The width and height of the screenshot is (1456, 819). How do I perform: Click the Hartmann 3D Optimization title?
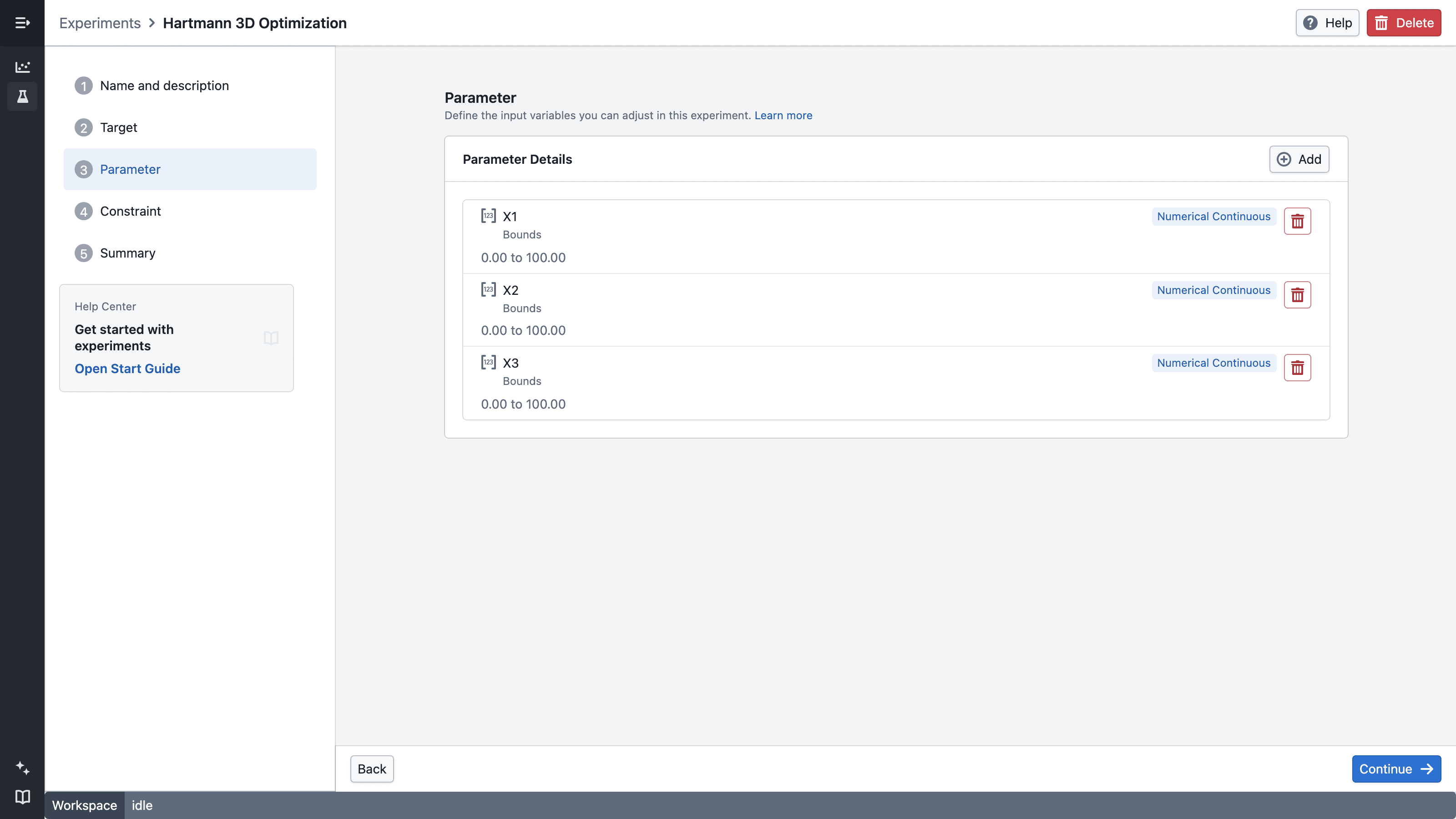point(255,23)
